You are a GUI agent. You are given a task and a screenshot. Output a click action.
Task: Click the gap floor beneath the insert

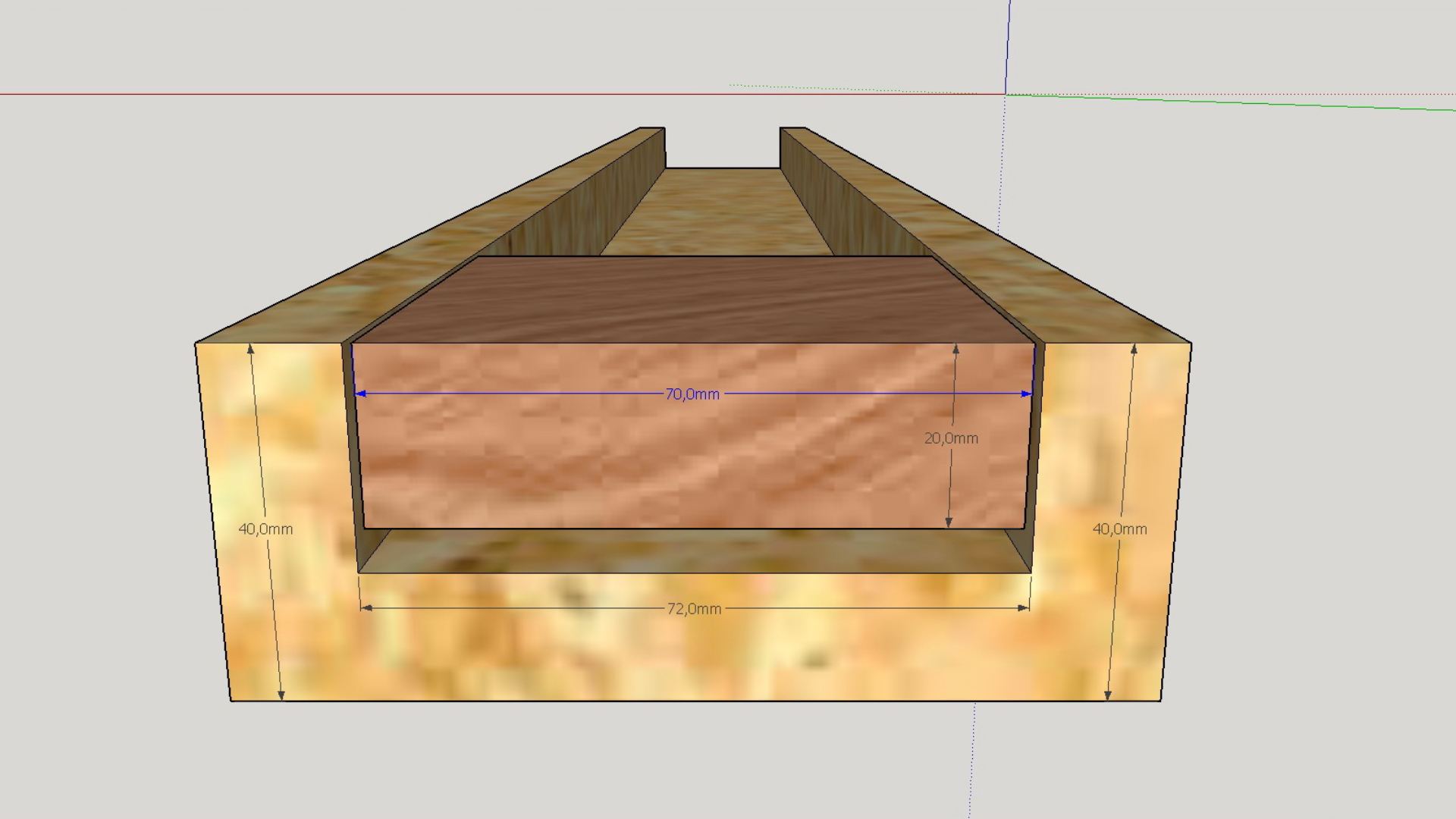click(x=694, y=551)
